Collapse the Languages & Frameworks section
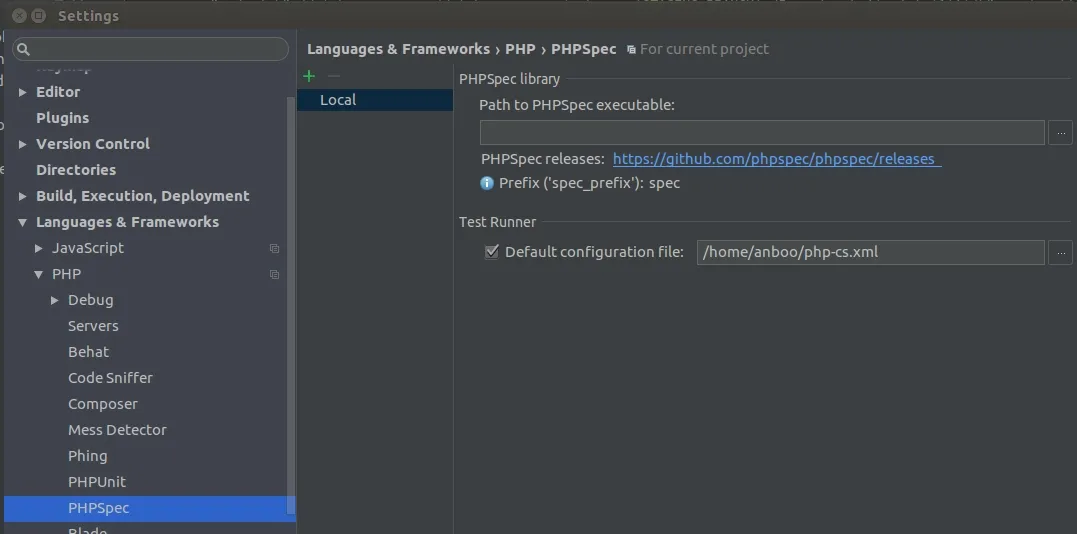 point(23,222)
